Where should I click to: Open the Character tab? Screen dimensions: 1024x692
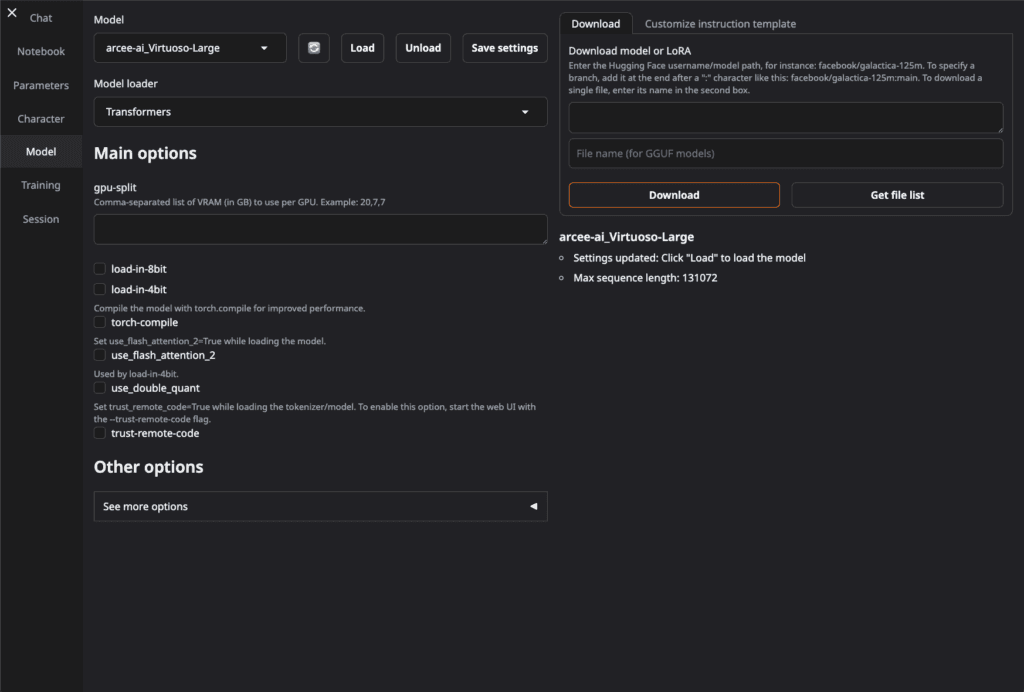[40, 119]
